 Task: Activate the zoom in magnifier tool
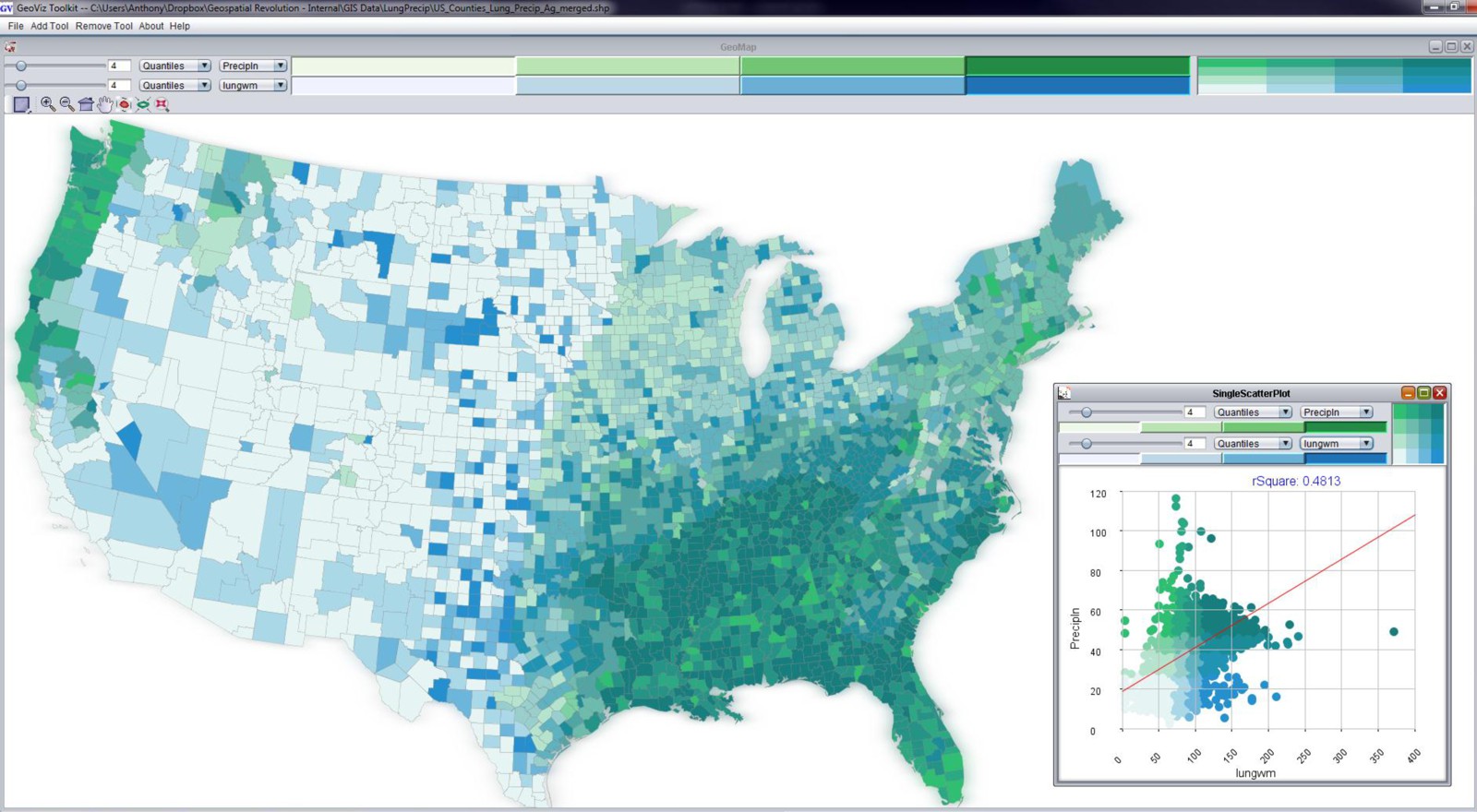48,104
